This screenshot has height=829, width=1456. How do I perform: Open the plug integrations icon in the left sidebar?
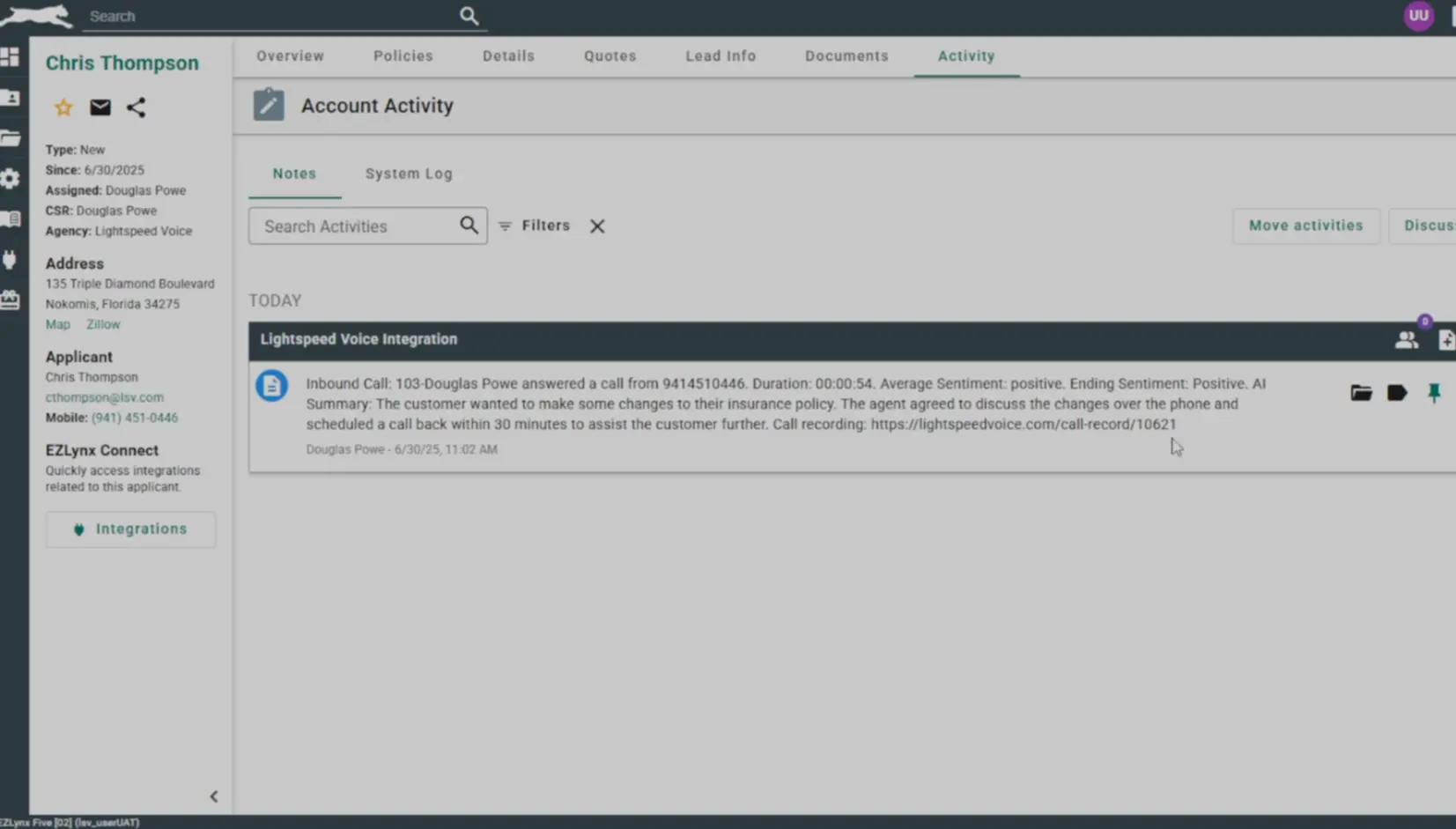click(11, 260)
